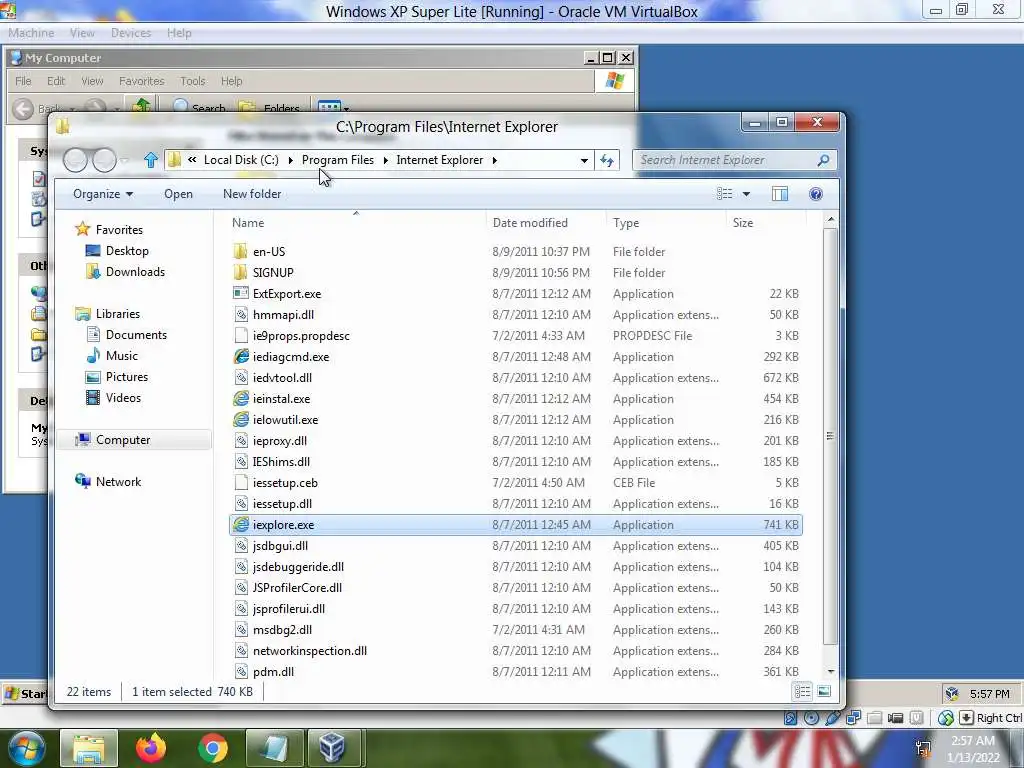The width and height of the screenshot is (1024, 768).
Task: Click the Windows Start orb
Action: point(25,749)
